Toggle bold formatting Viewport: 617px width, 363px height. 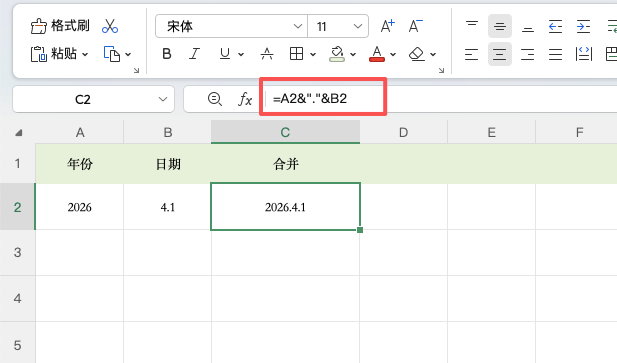(x=166, y=54)
